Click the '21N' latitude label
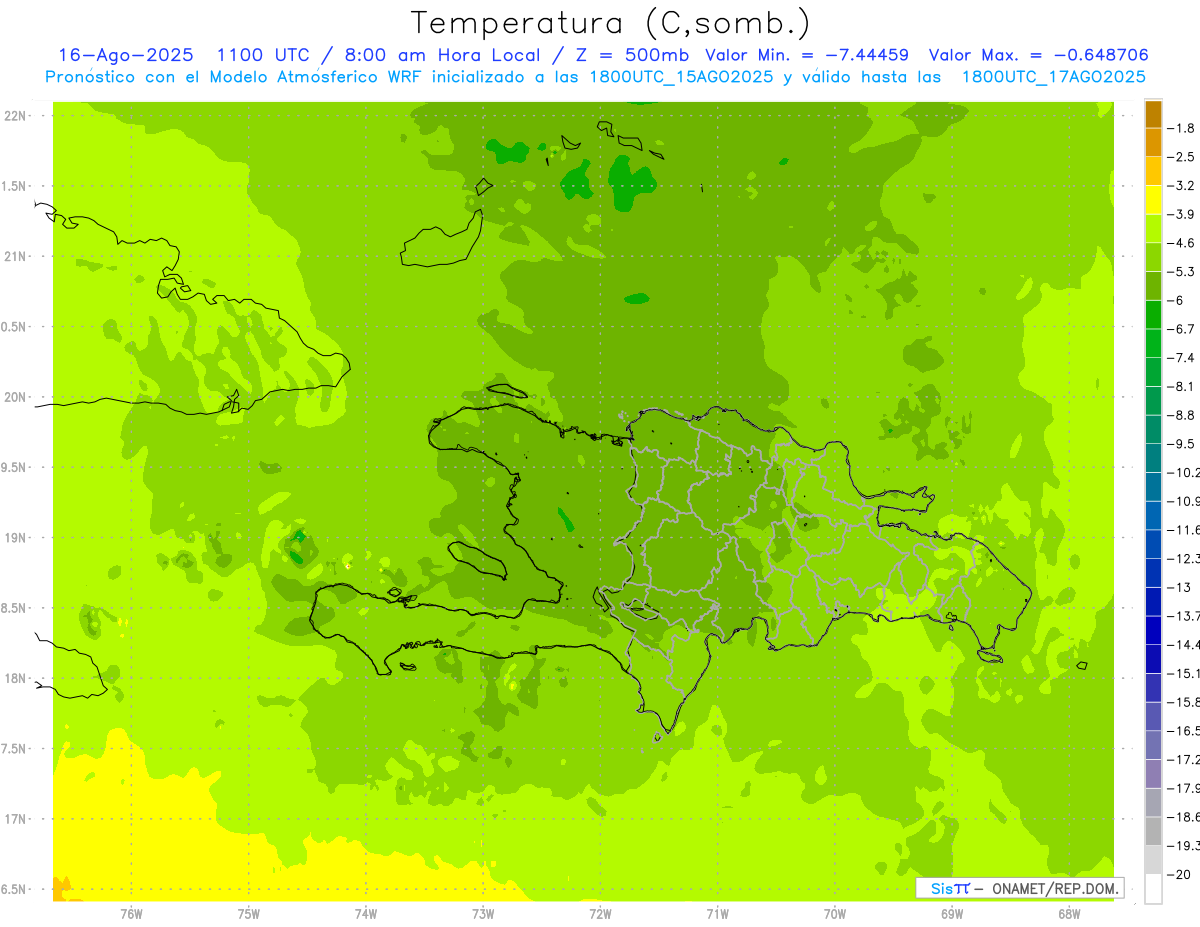 pyautogui.click(x=16, y=257)
